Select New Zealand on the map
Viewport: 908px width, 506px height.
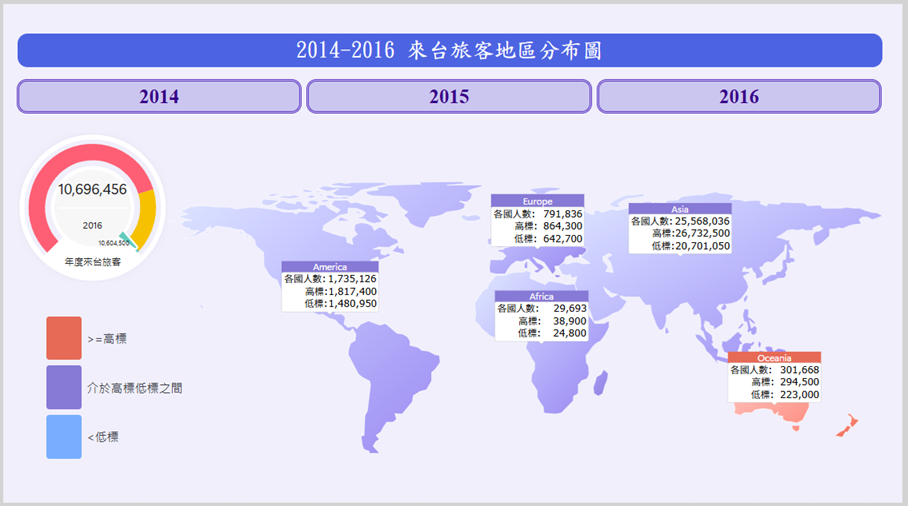[x=843, y=424]
